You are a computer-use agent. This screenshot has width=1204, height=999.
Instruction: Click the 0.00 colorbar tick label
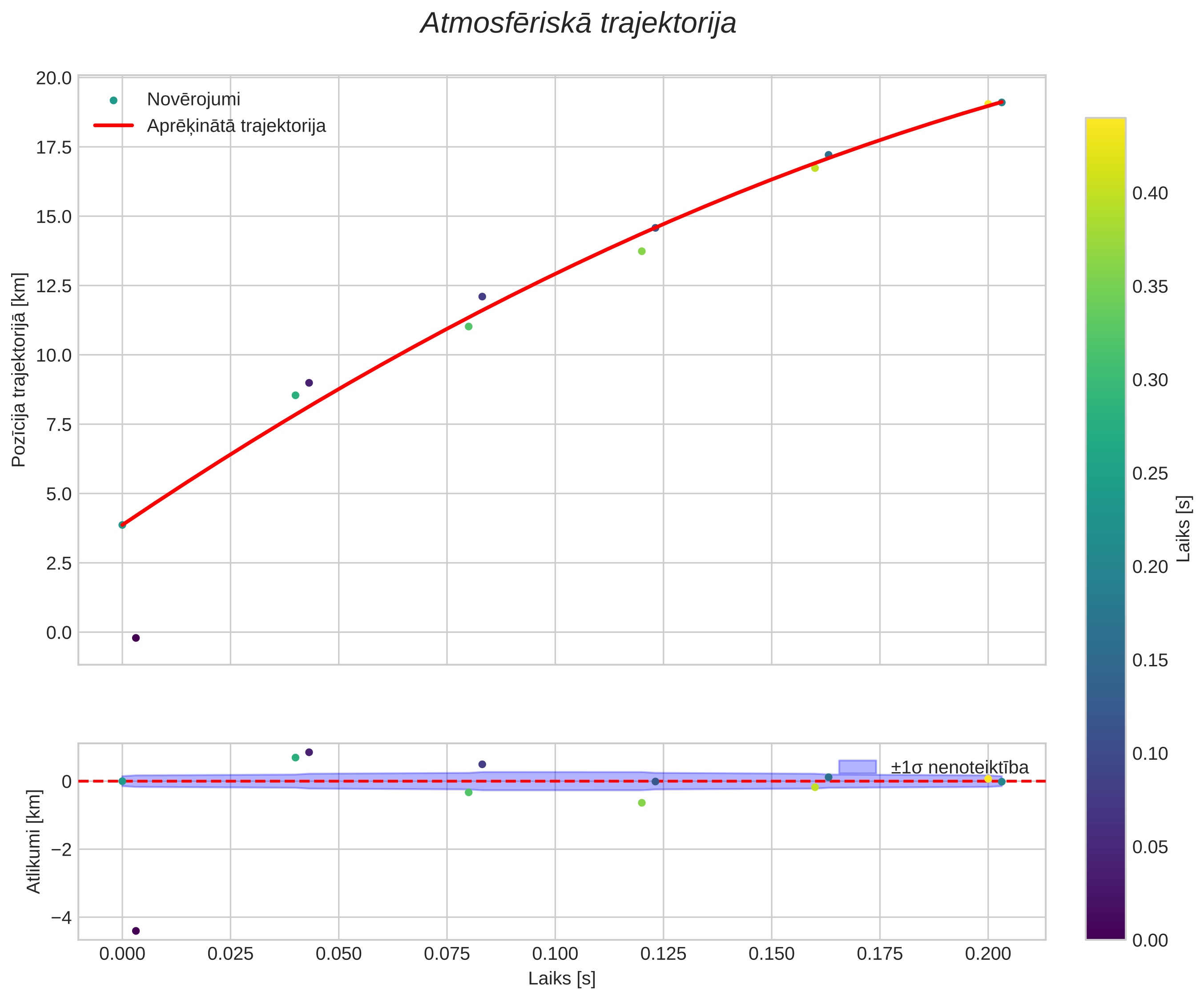pyautogui.click(x=1150, y=940)
